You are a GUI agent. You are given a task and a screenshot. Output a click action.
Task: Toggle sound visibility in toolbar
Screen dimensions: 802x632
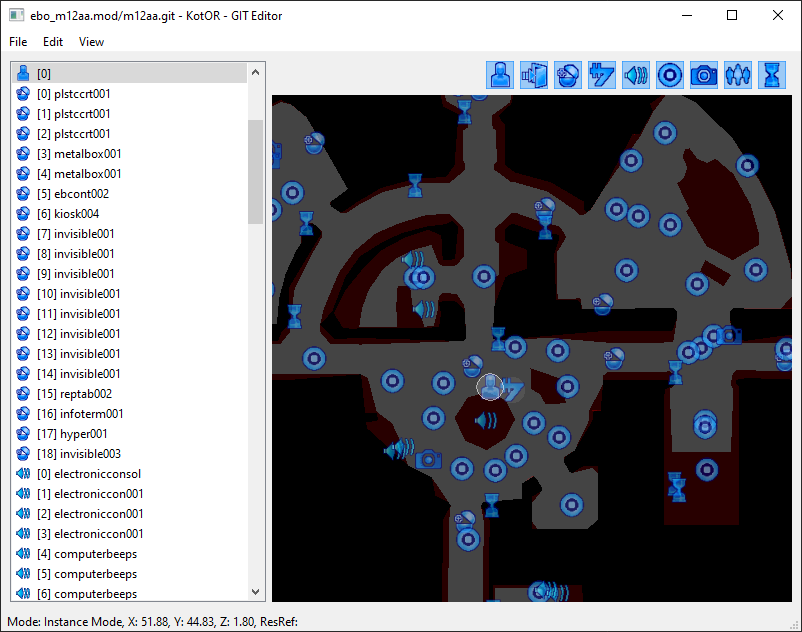pyautogui.click(x=636, y=75)
